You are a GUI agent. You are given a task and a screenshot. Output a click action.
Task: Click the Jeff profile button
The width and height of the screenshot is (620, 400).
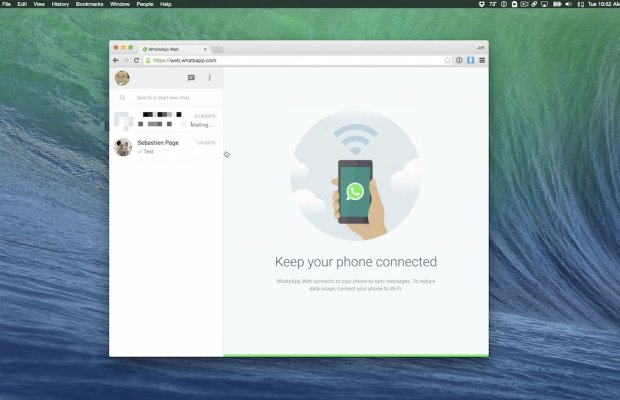point(480,48)
